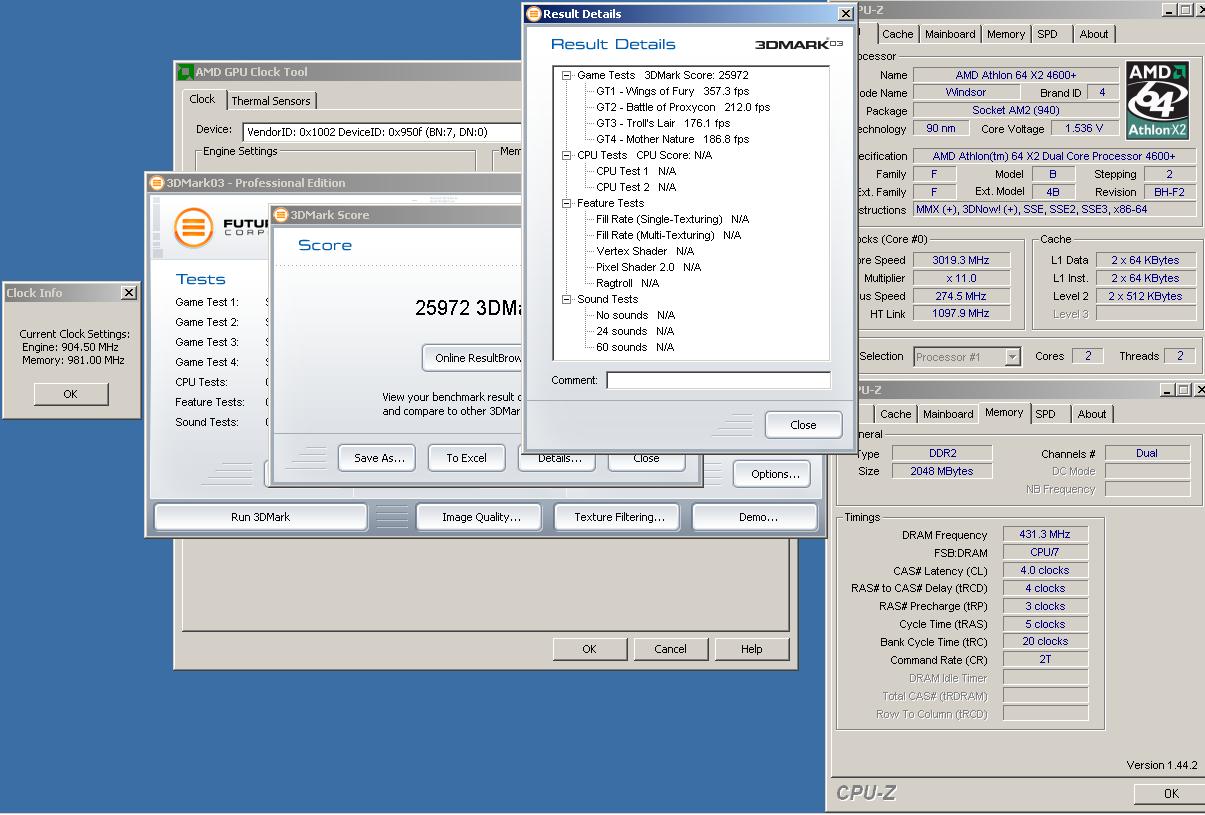
Task: Click the Comment input field
Action: pyautogui.click(x=718, y=380)
